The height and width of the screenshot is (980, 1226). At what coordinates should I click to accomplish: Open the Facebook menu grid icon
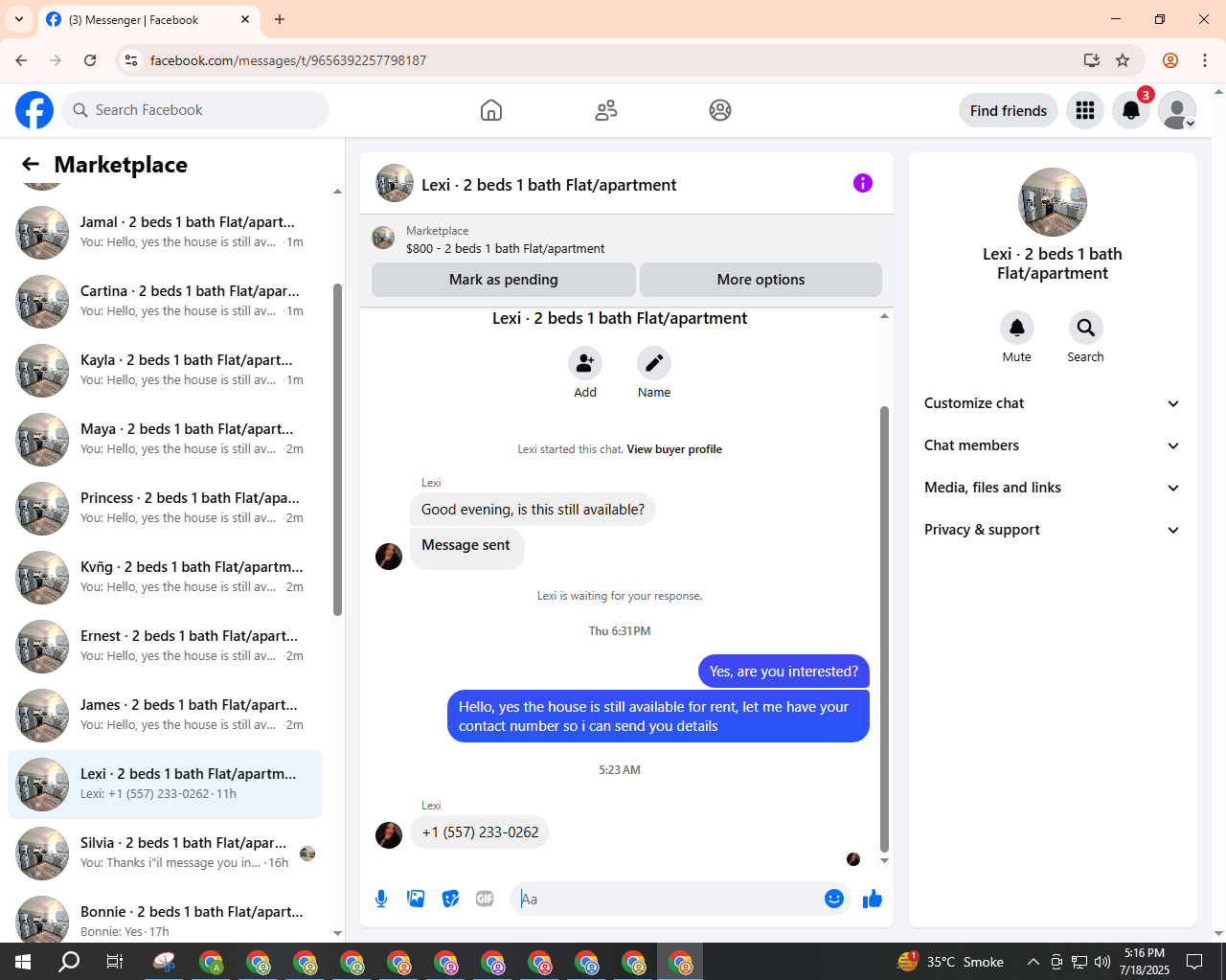tap(1085, 110)
